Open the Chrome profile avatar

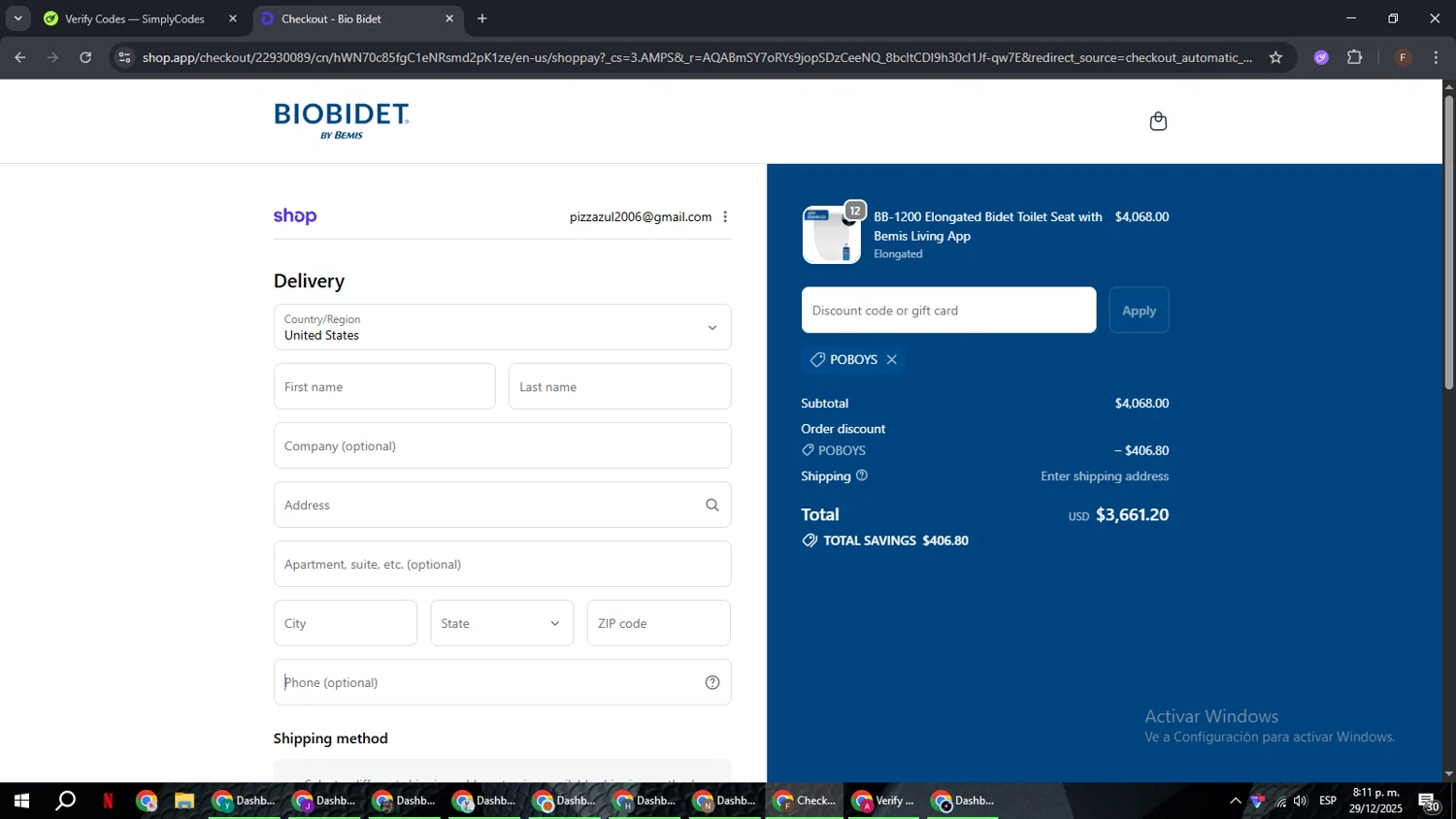pyautogui.click(x=1403, y=57)
